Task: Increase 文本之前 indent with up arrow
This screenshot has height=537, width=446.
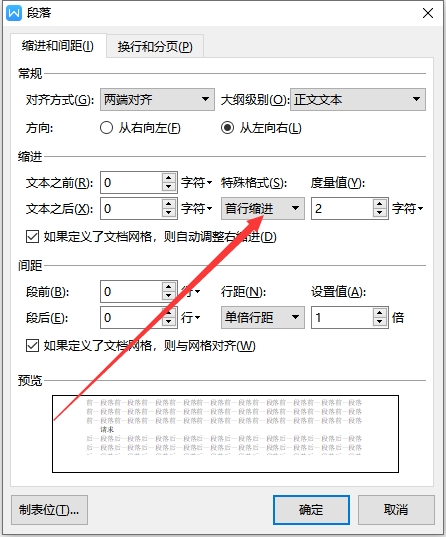Action: click(x=168, y=178)
